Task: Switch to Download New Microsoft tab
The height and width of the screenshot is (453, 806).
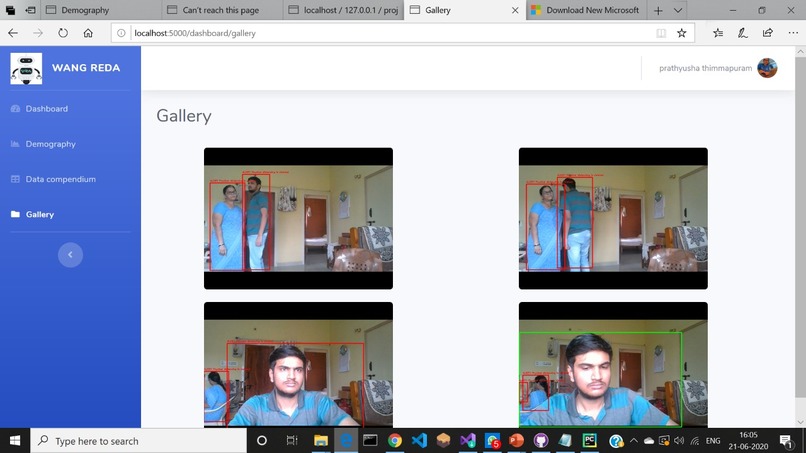Action: [586, 10]
